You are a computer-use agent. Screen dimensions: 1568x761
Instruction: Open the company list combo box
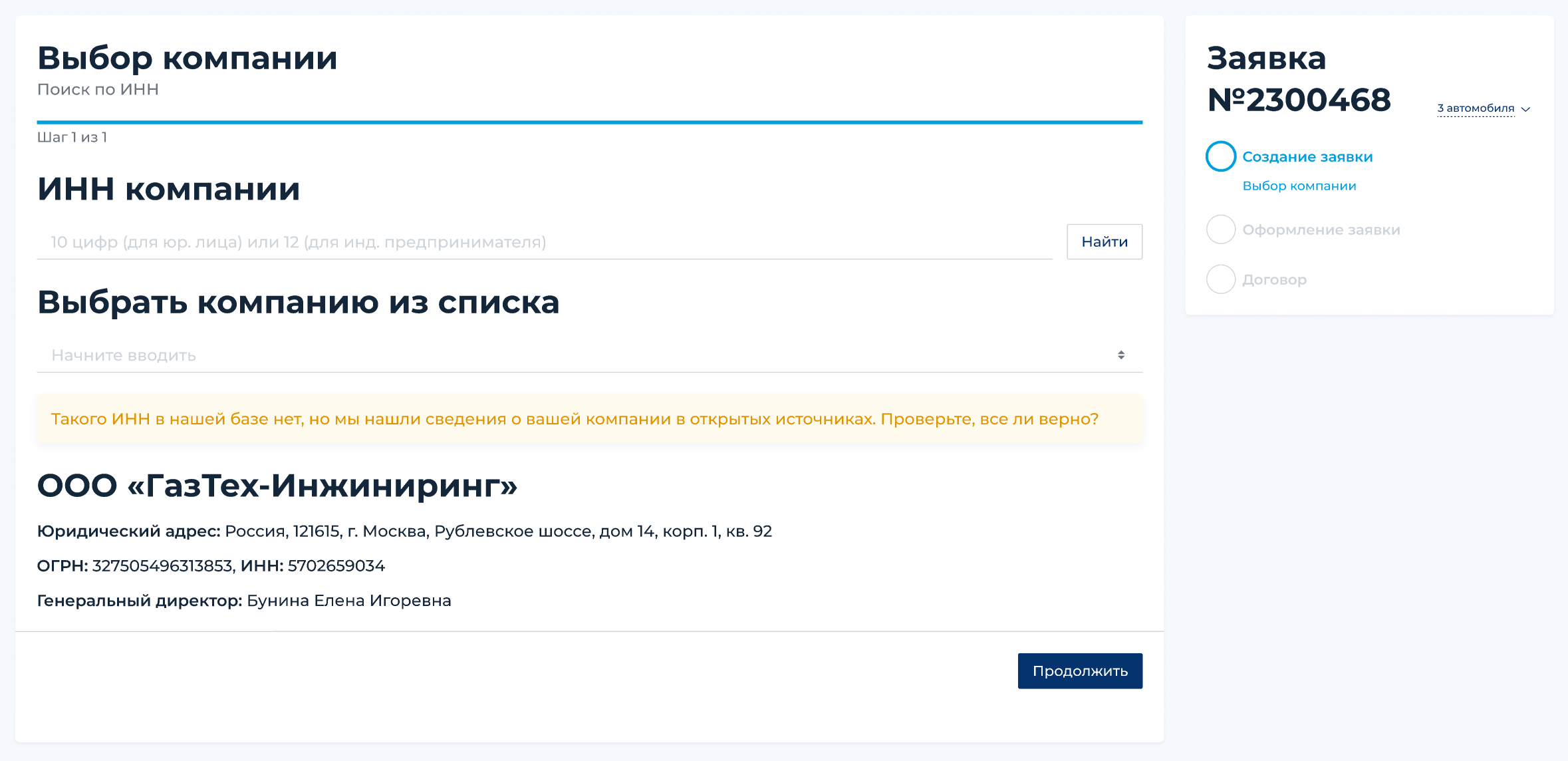pos(572,355)
